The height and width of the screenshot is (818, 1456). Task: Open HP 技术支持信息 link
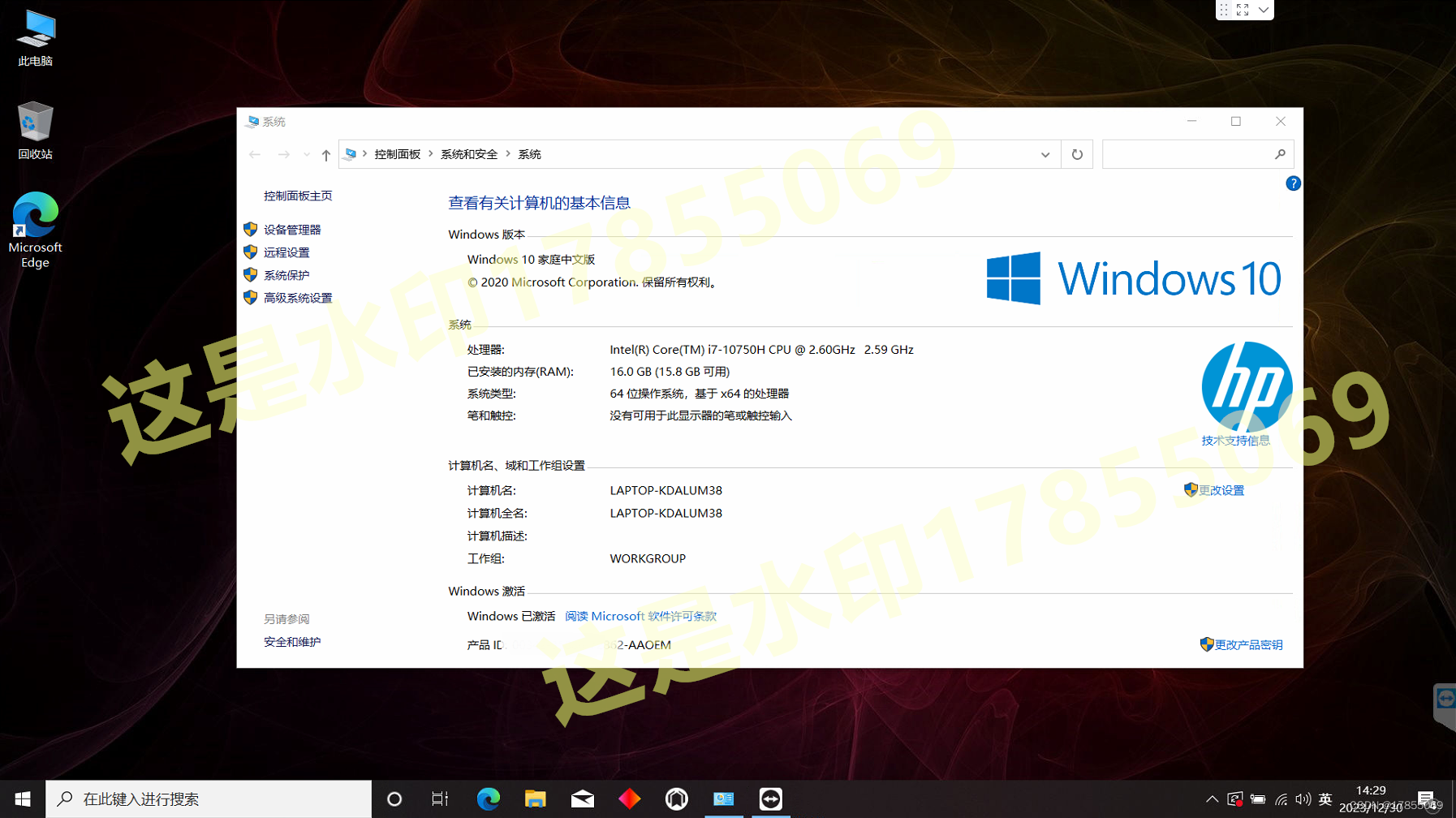pyautogui.click(x=1235, y=441)
